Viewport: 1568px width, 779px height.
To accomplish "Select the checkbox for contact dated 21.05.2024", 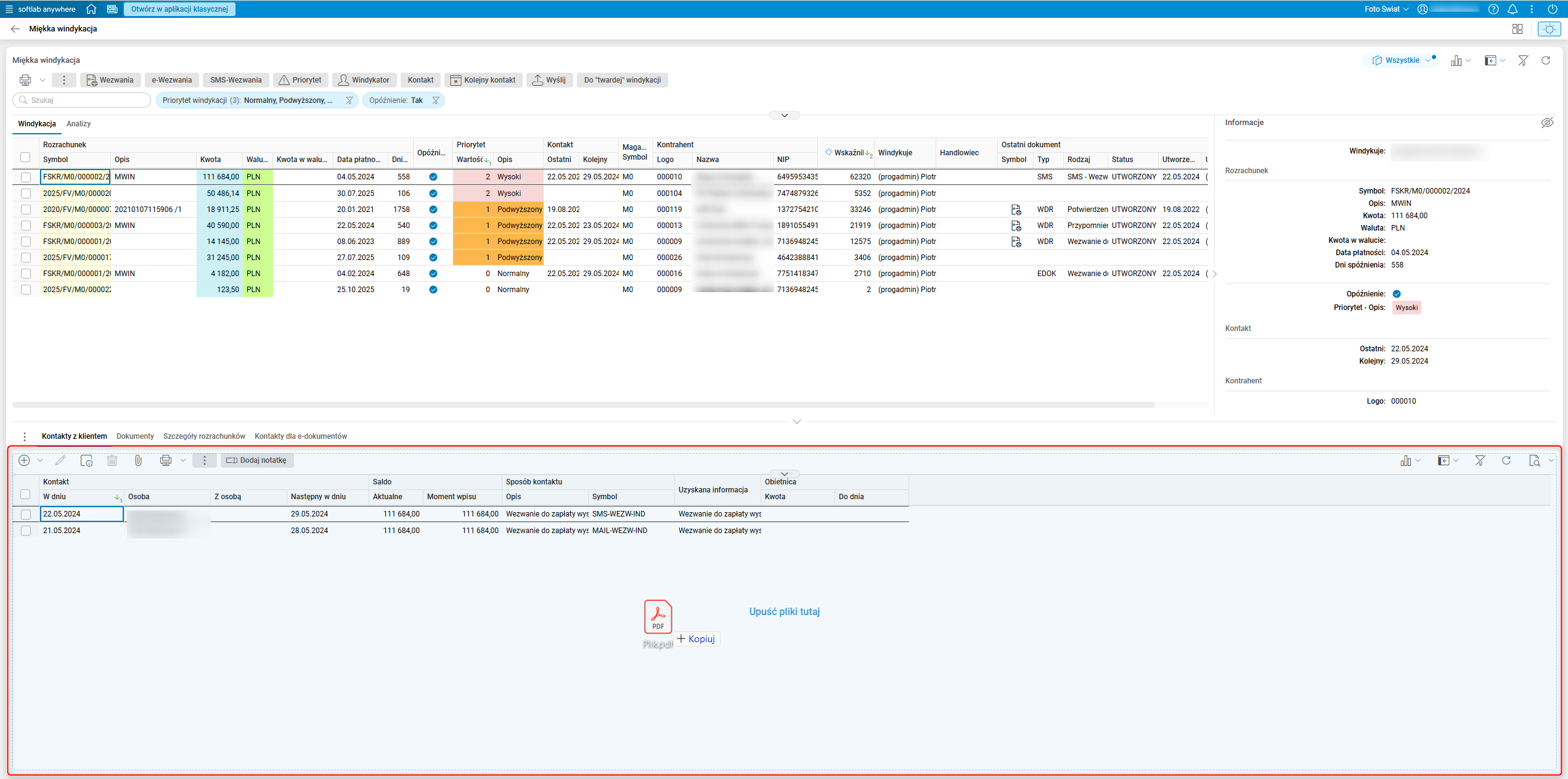I will pyautogui.click(x=26, y=531).
